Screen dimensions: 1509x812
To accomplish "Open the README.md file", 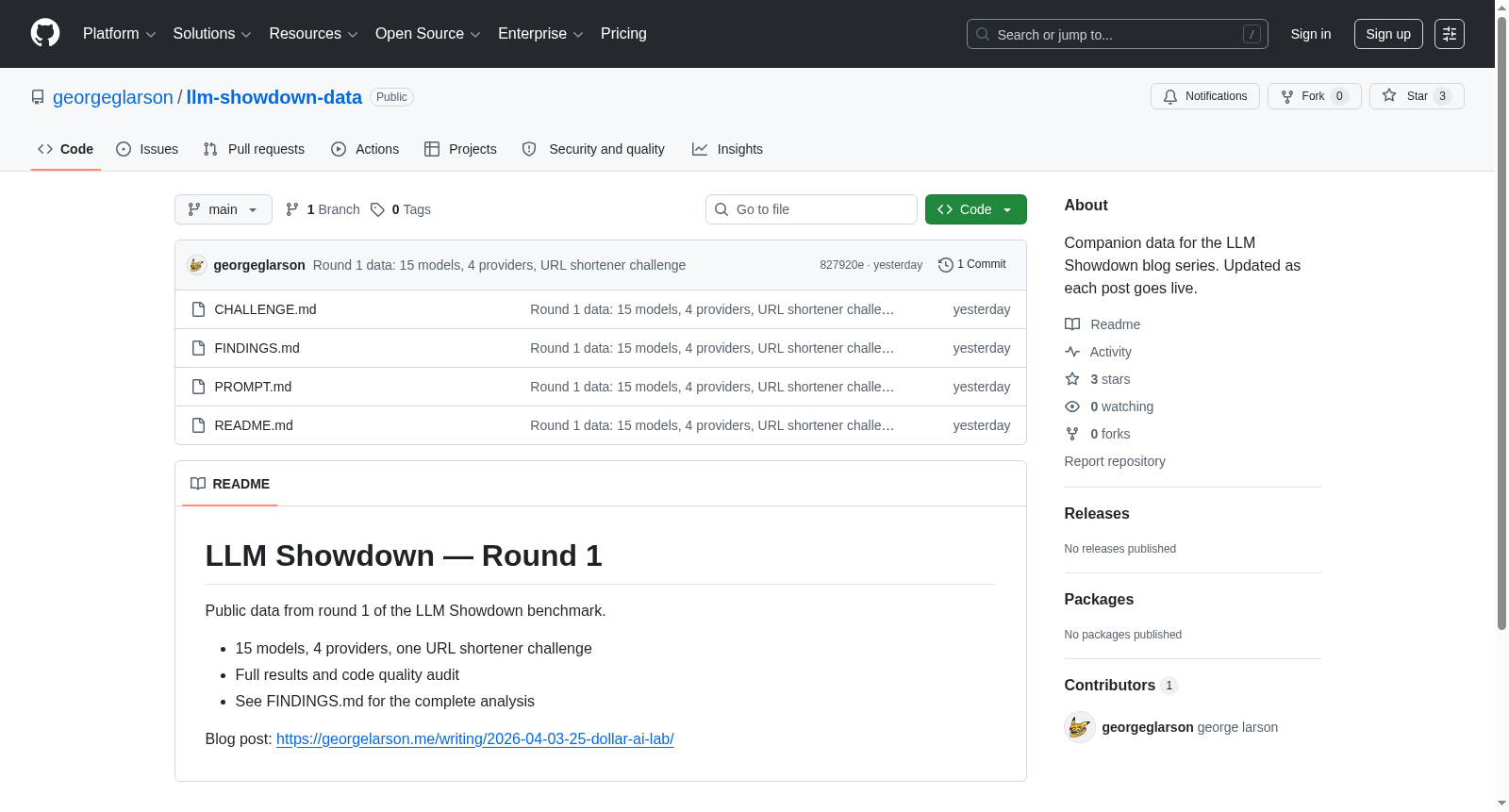I will [x=254, y=425].
